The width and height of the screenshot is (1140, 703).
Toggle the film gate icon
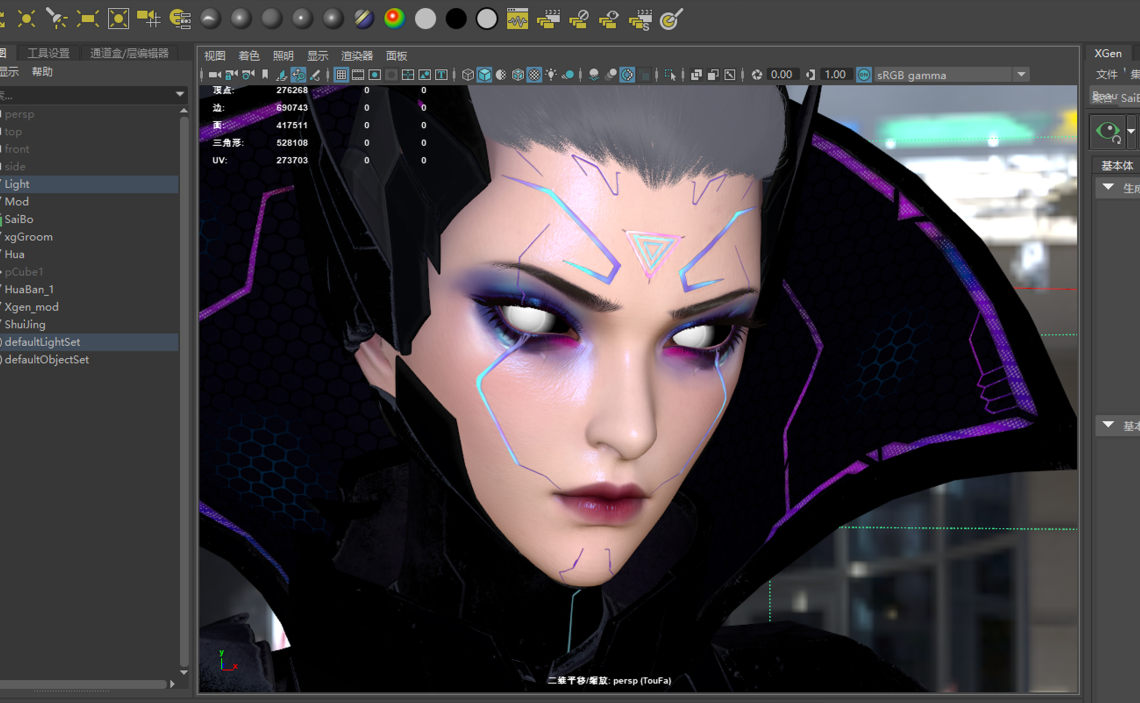pyautogui.click(x=358, y=75)
